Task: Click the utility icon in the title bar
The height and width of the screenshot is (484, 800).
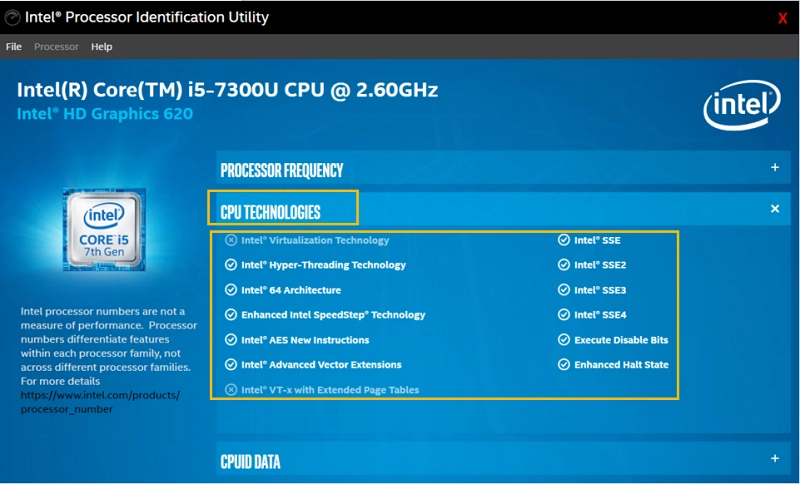Action: click(12, 17)
